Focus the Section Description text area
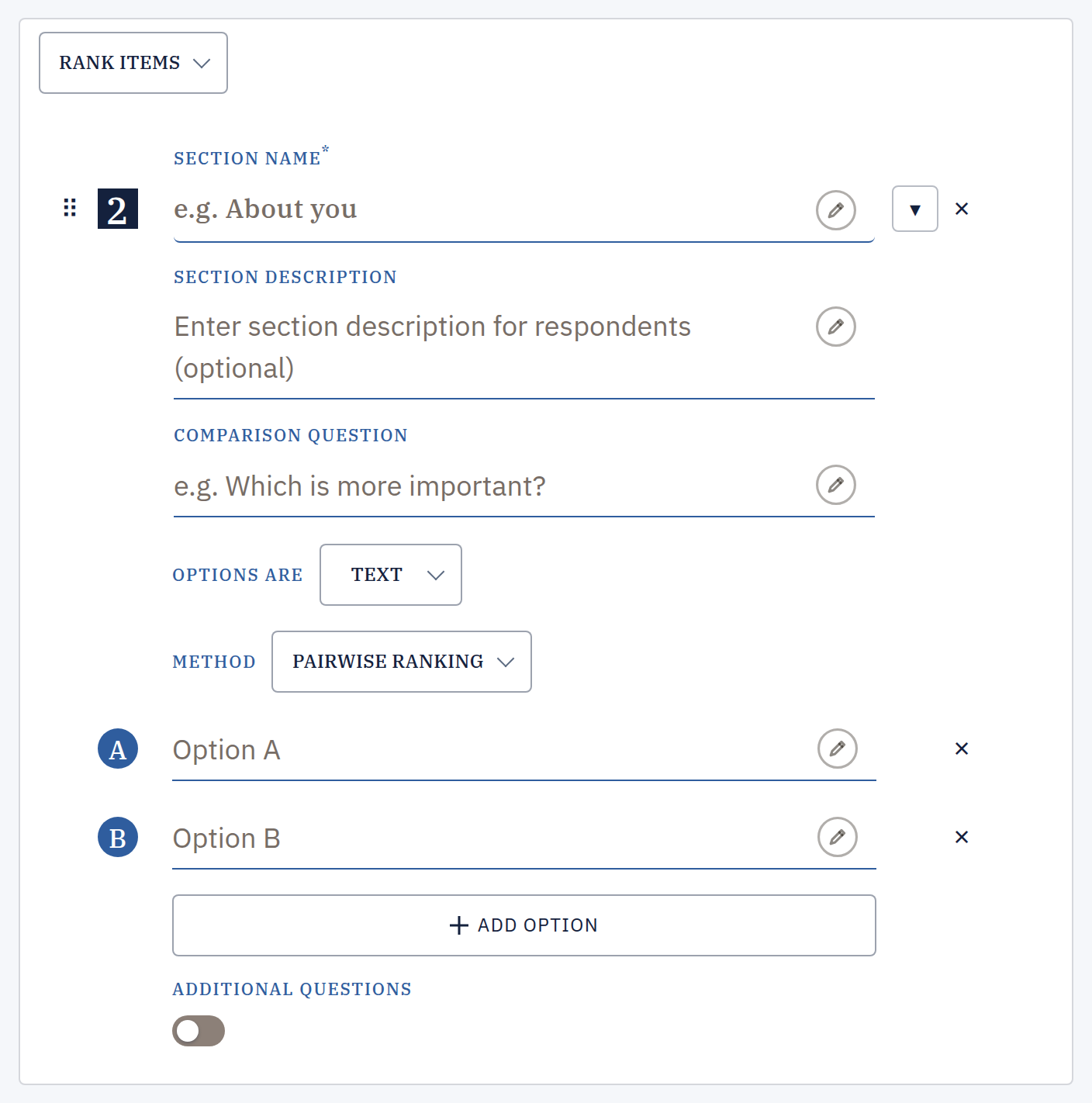This screenshot has height=1103, width=1092. point(492,347)
